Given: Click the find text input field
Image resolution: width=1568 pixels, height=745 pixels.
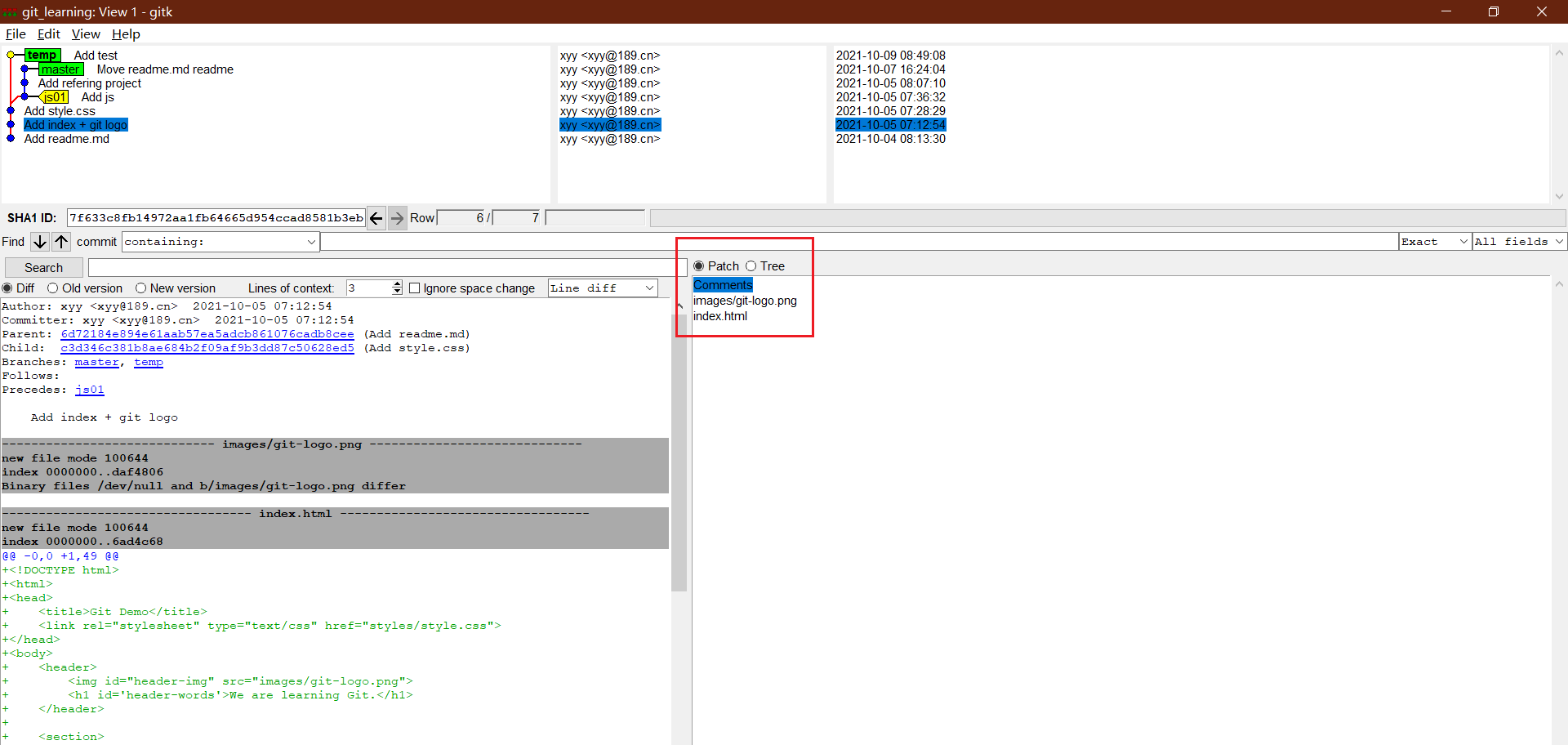Looking at the screenshot, I should (x=859, y=242).
